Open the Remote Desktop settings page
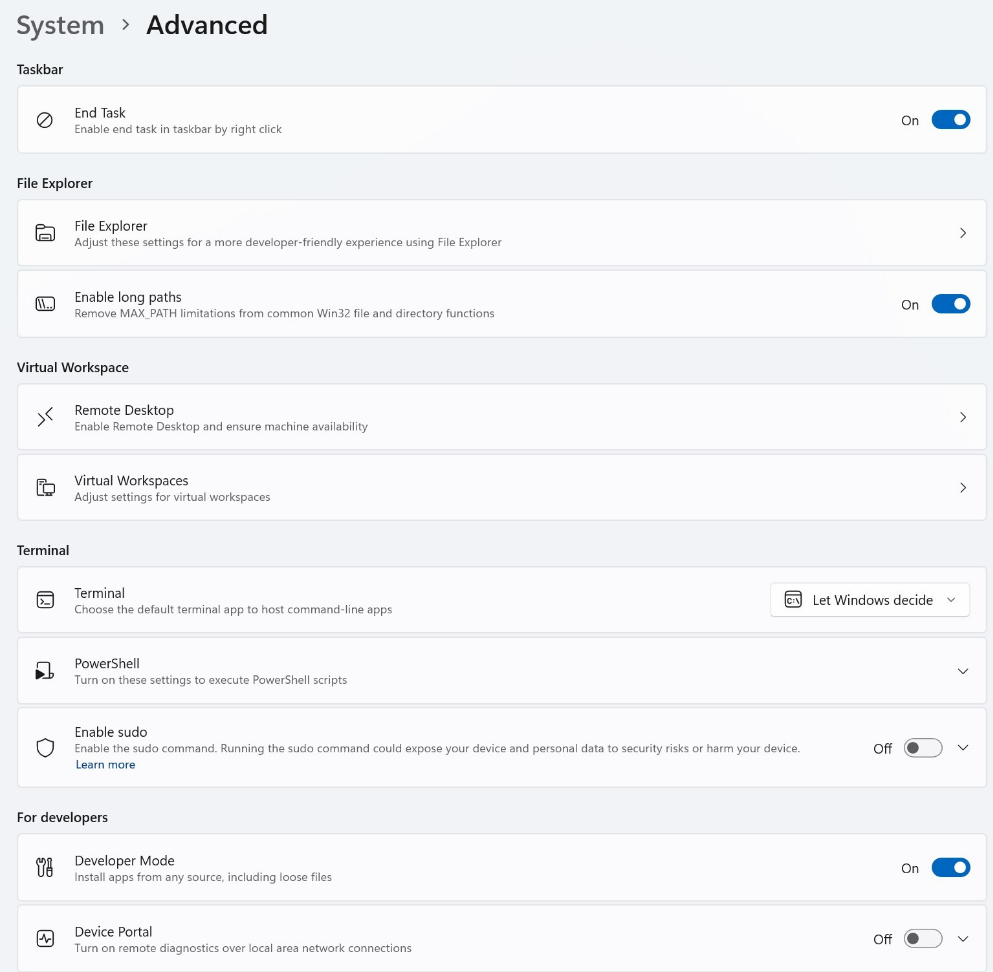This screenshot has width=993, height=972. coord(500,417)
